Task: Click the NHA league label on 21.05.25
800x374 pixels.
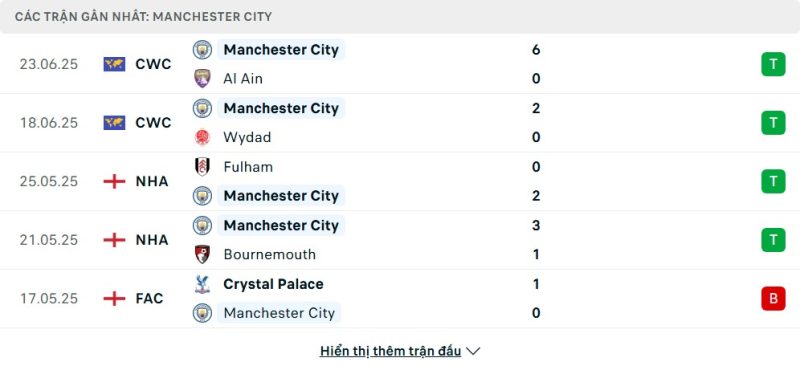Action: [152, 240]
